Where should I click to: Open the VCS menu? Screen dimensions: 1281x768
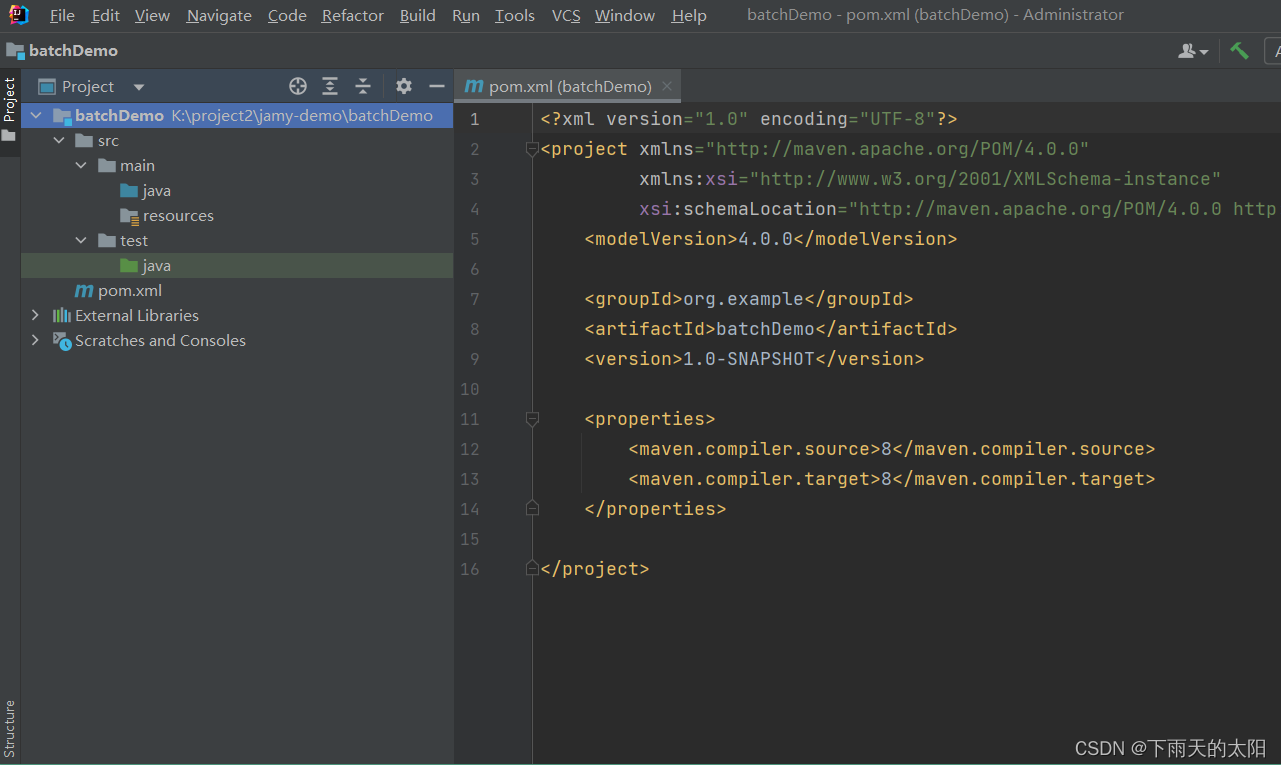click(566, 16)
